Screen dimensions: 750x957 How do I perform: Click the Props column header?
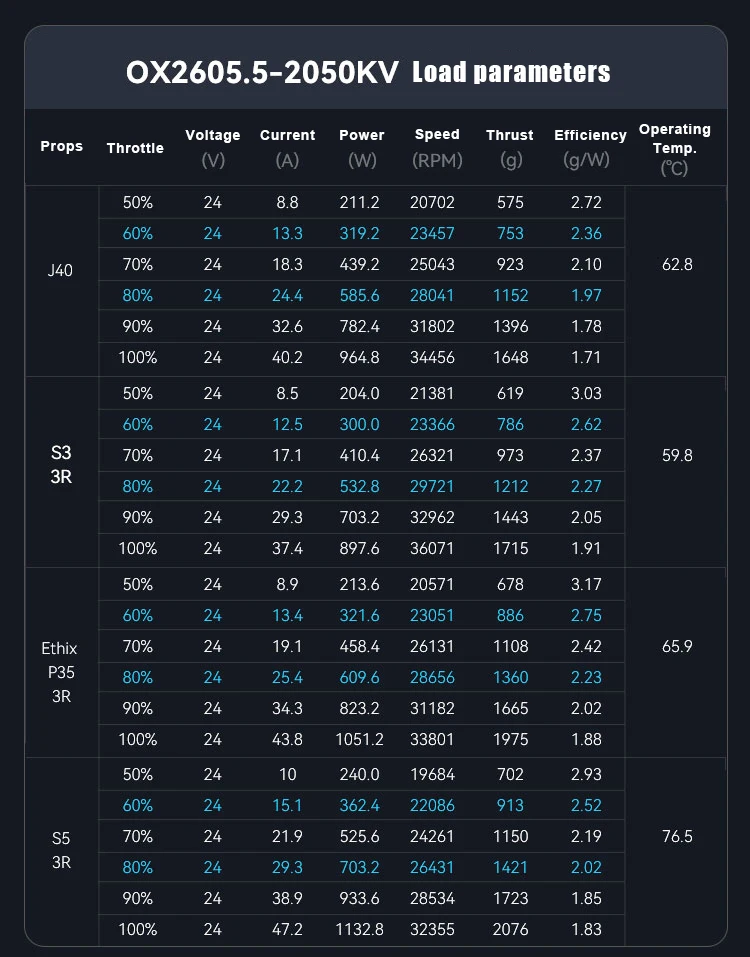click(61, 146)
